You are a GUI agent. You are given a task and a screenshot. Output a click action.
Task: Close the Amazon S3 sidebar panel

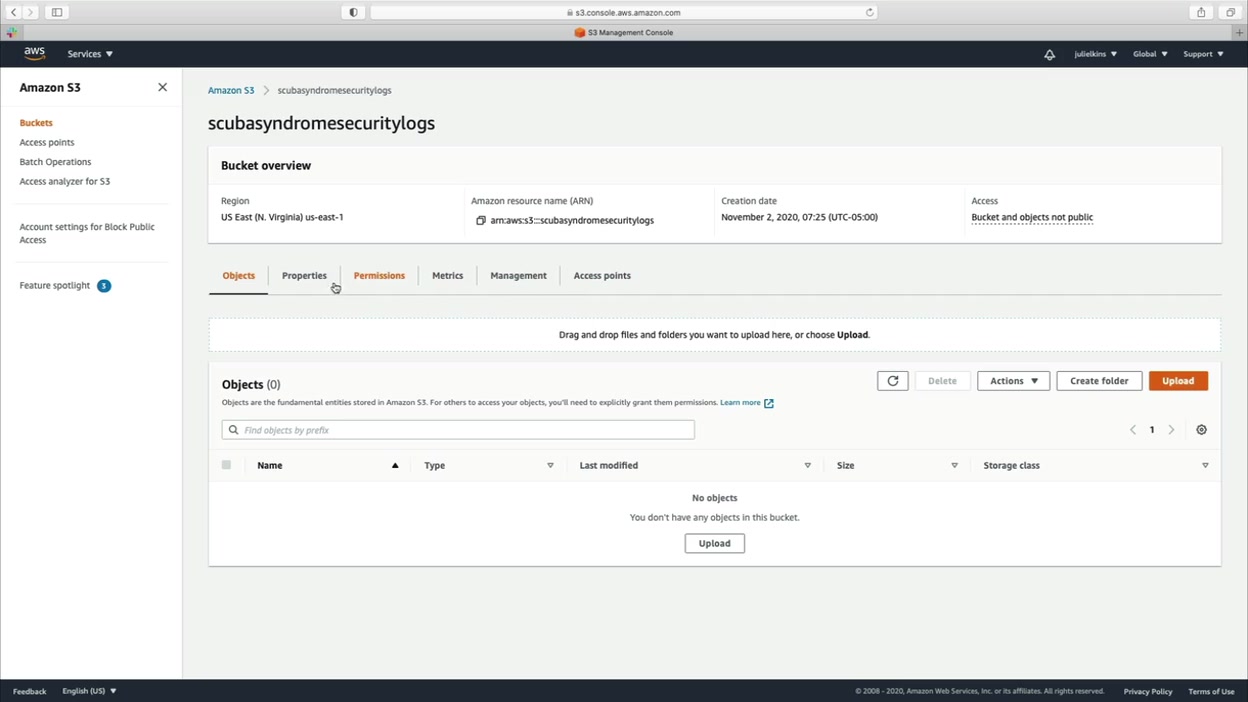(162, 87)
